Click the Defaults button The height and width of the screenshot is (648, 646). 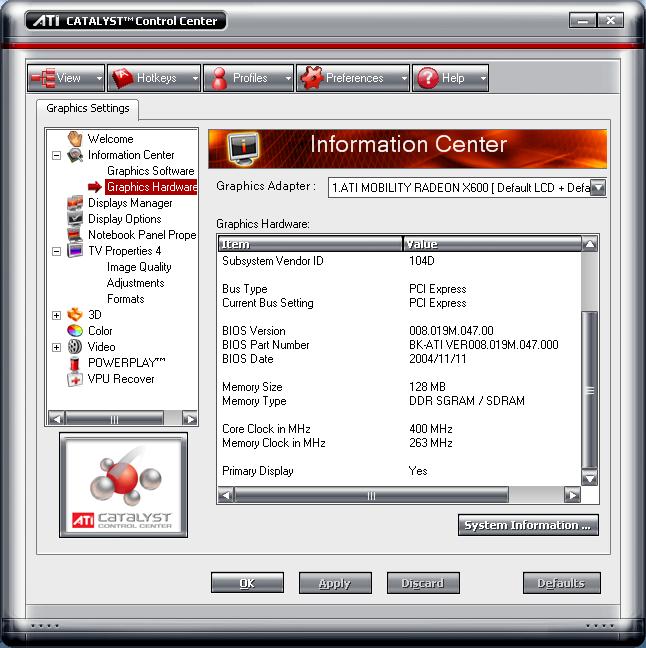pyautogui.click(x=561, y=583)
